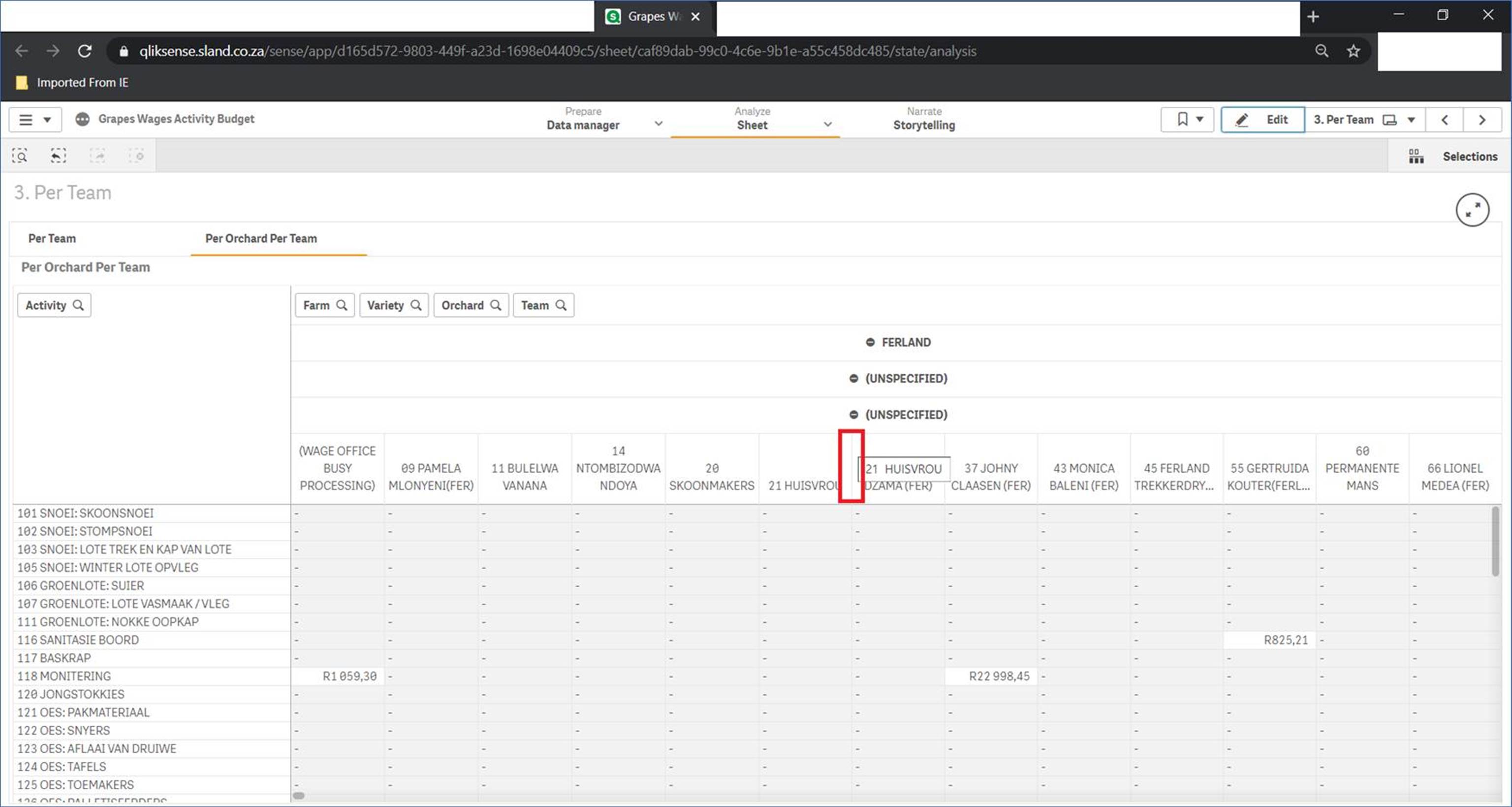Click the Edit sheet button
This screenshot has height=807, width=1512.
click(x=1262, y=120)
